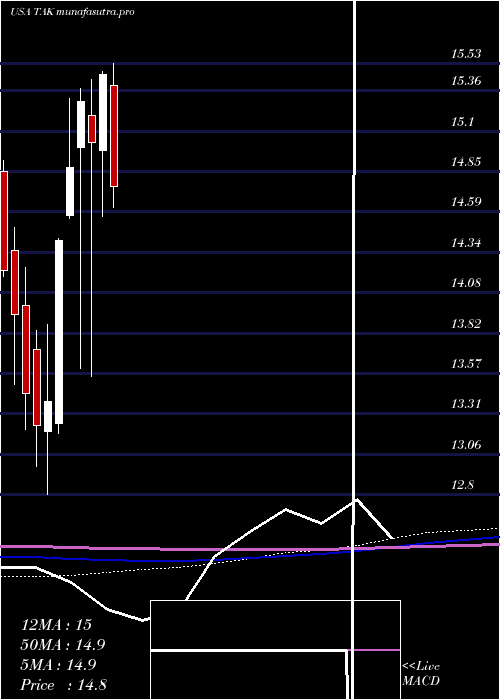Click the '12MA : 15' indicator text
The image size is (500, 700).
click(56, 625)
